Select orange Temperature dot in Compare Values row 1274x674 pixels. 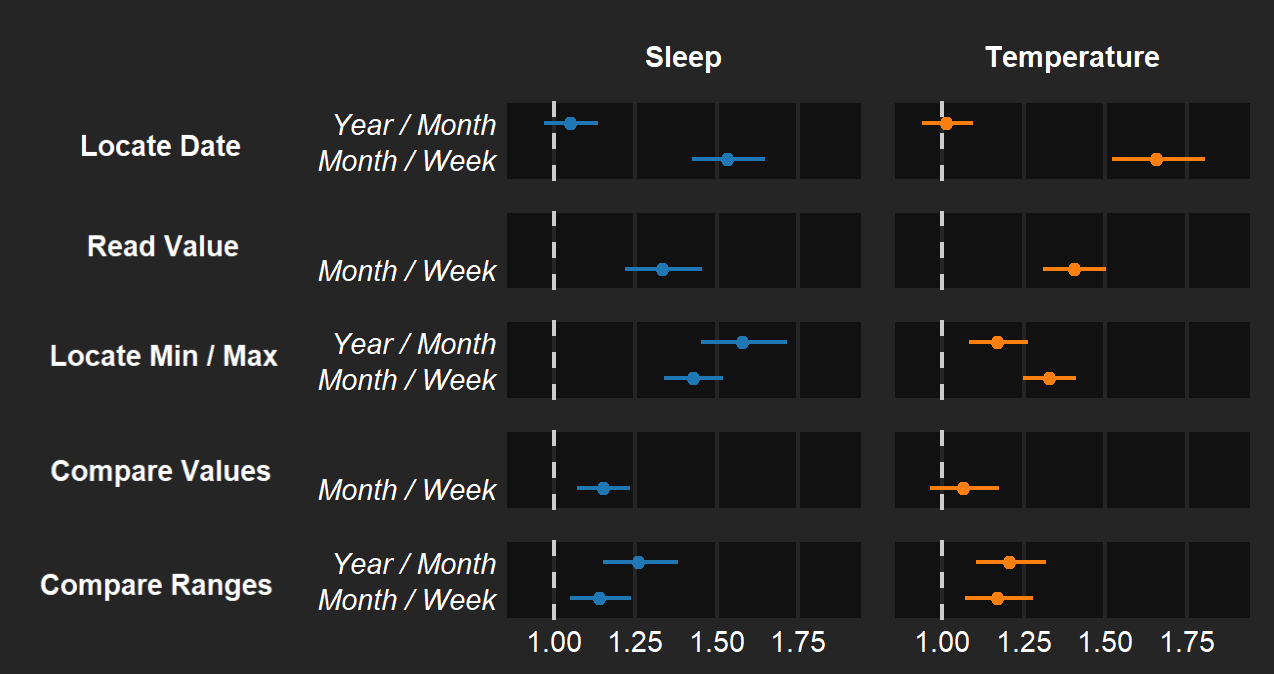click(963, 488)
